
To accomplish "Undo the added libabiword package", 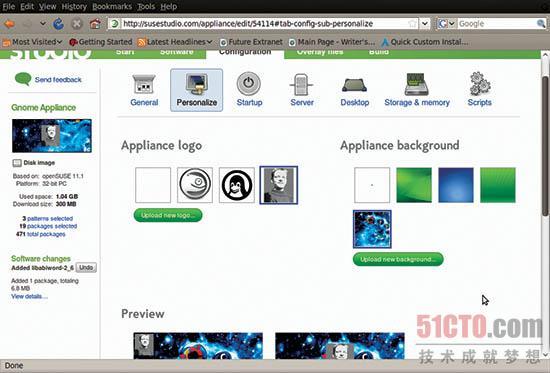I will pos(86,268).
